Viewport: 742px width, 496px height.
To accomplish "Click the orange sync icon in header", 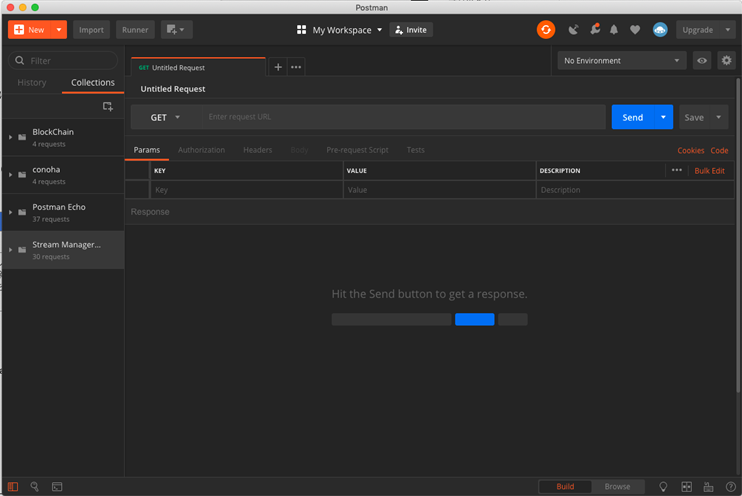I will [x=546, y=30].
